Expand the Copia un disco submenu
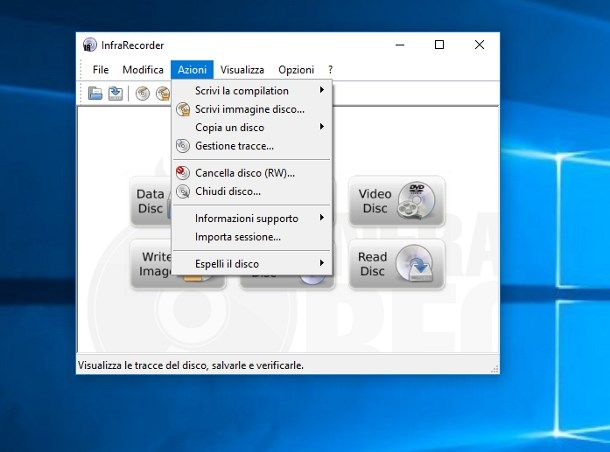 click(x=252, y=128)
